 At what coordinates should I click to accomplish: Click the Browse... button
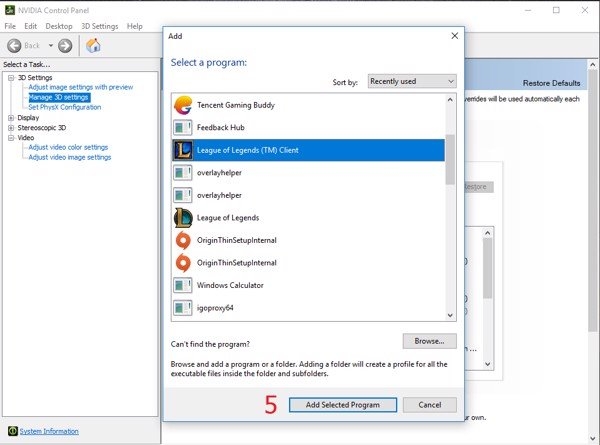429,341
